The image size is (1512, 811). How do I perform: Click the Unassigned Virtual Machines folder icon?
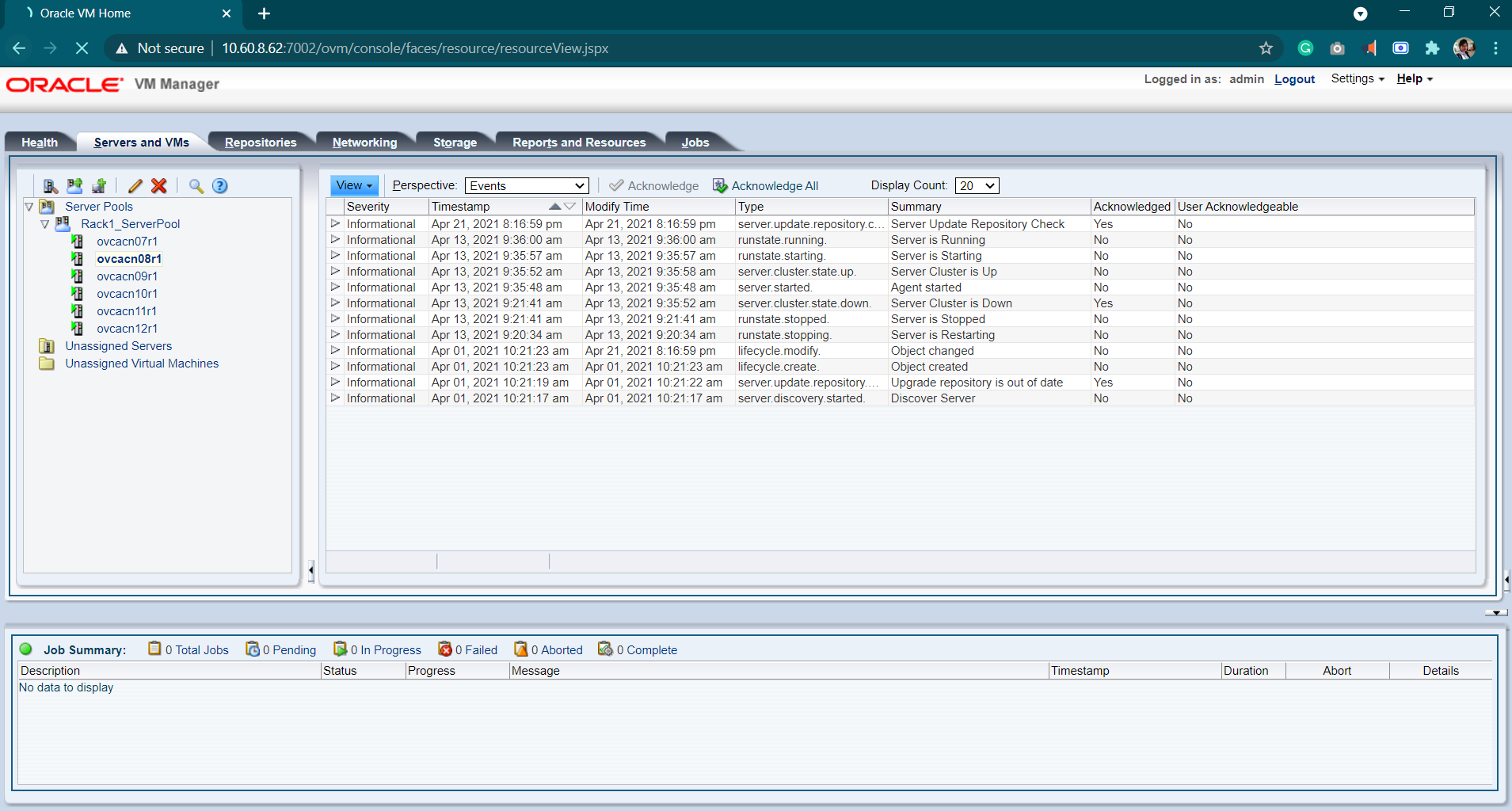(x=48, y=364)
